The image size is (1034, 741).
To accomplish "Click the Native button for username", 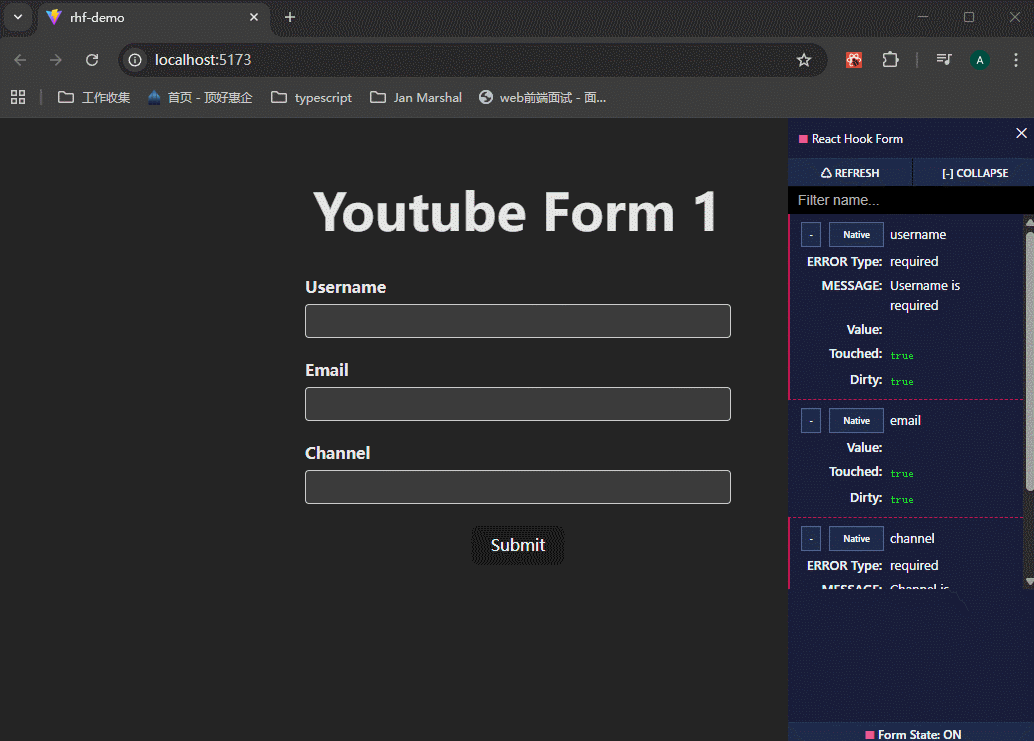I will [856, 235].
